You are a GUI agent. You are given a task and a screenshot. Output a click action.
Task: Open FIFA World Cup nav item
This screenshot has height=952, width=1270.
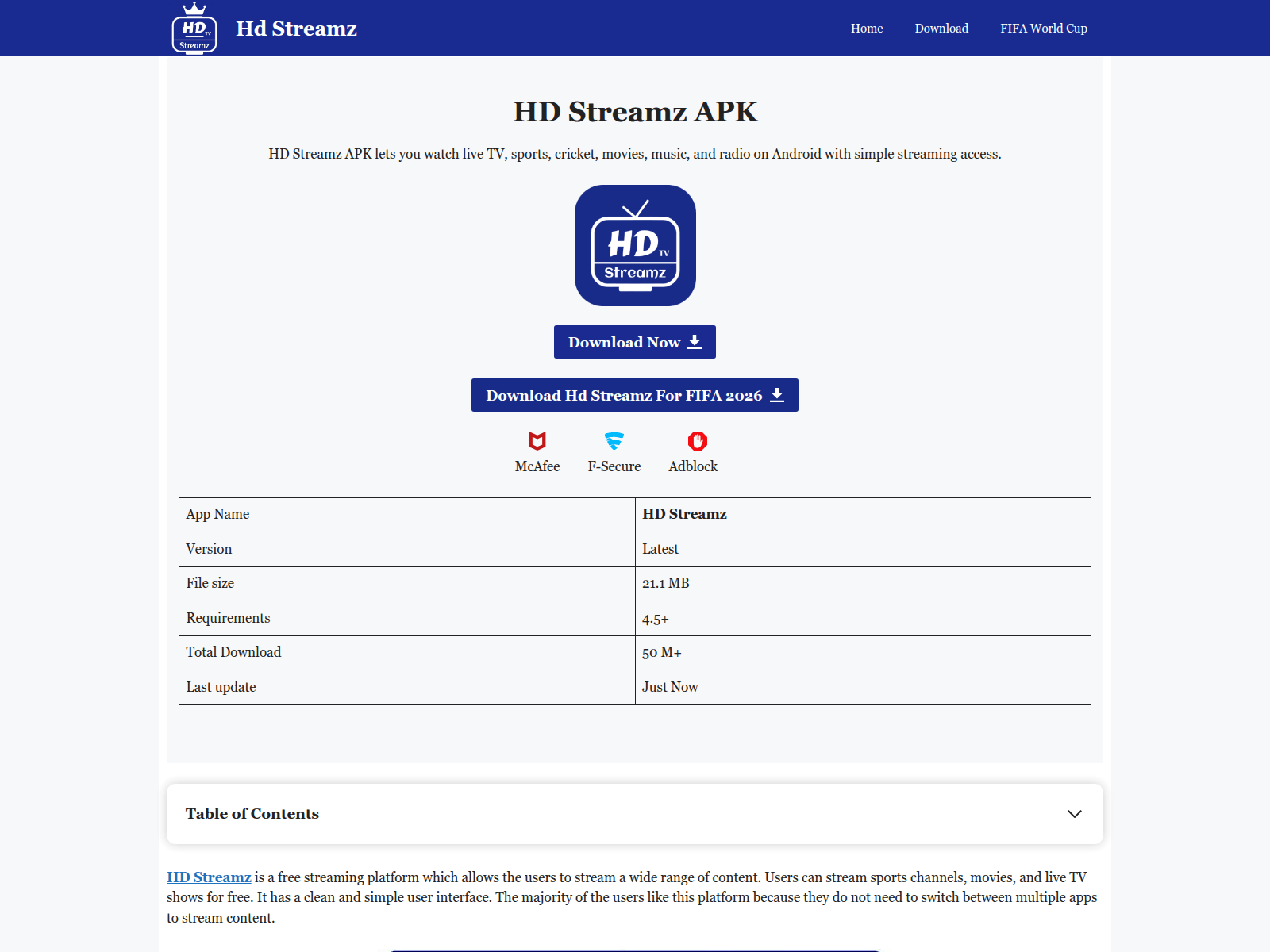(x=1044, y=29)
